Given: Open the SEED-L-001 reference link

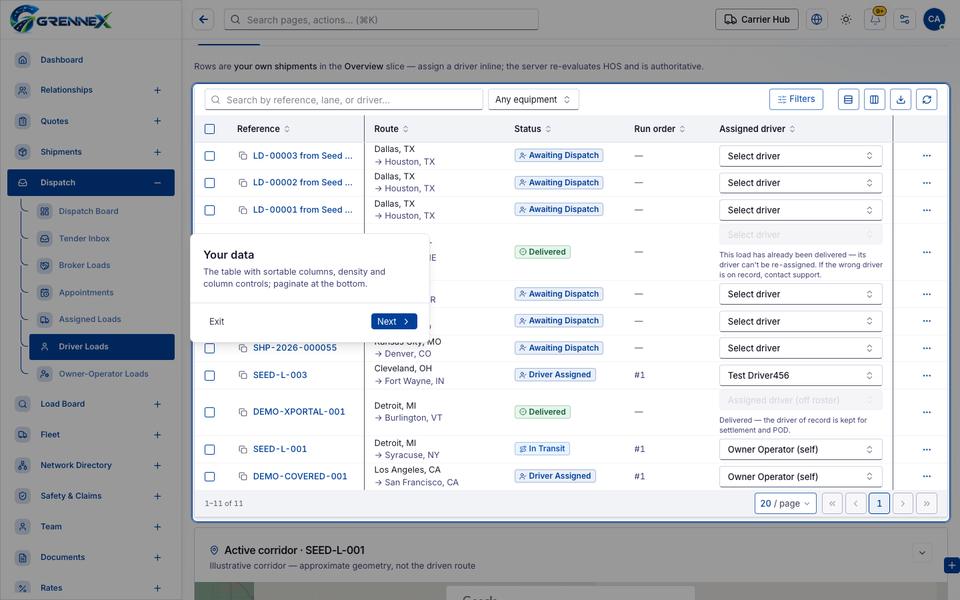Looking at the screenshot, I should click(280, 449).
